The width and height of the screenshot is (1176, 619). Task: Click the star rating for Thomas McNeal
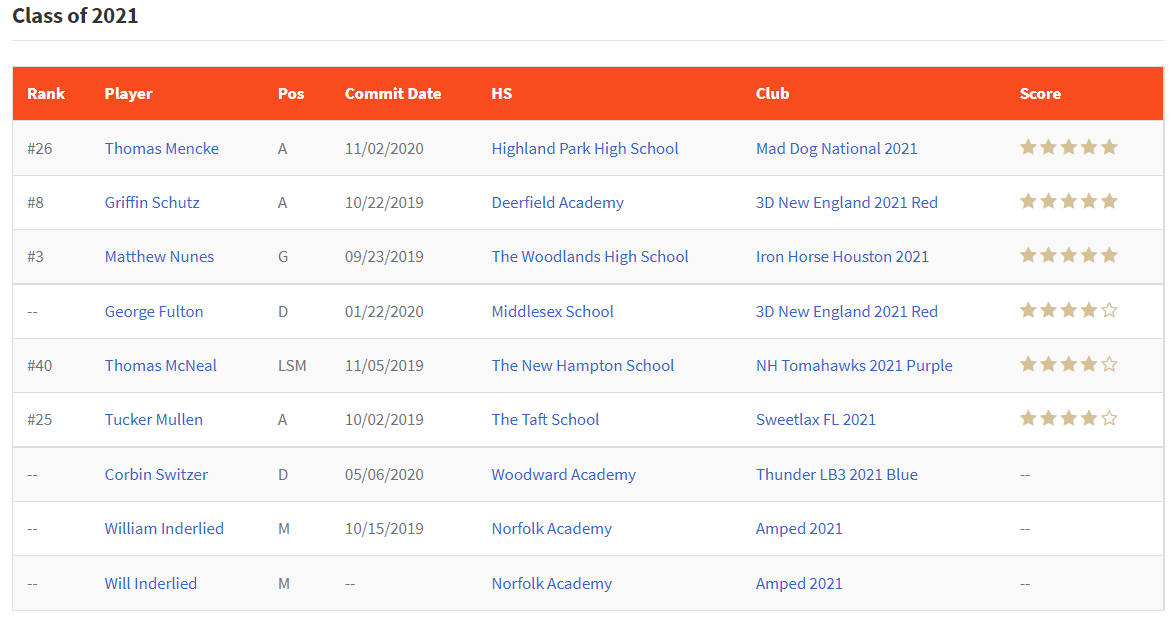(x=1068, y=365)
